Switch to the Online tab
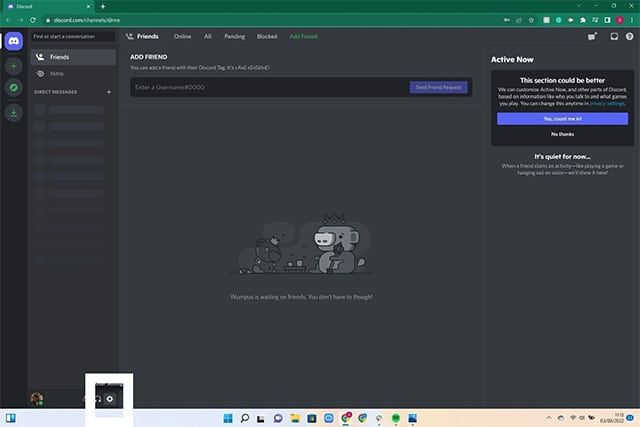Screen dimensions: 640x427 tap(182, 36)
